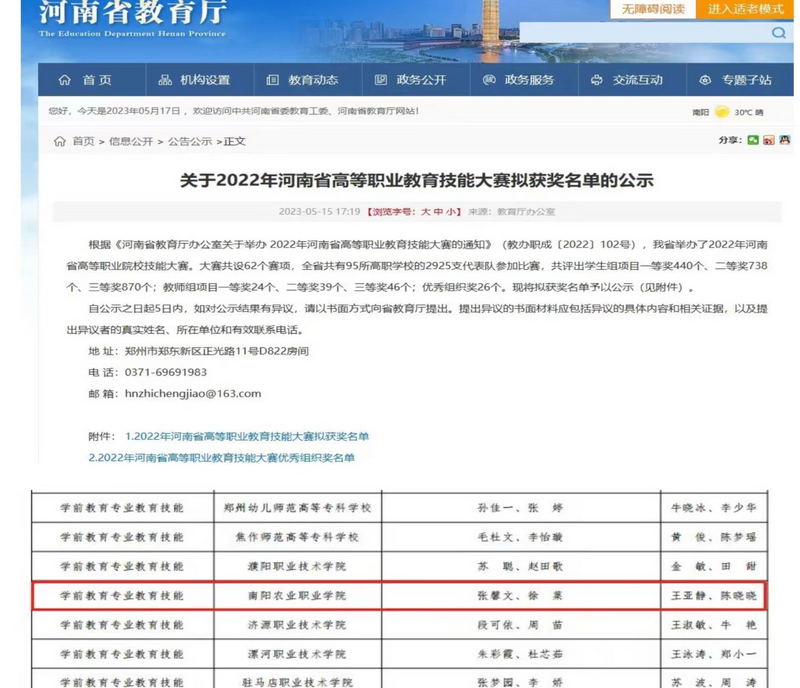Click the article title 关于2022年河南省高等职业教育技能大赛
This screenshot has width=800, height=688.
coord(416,180)
